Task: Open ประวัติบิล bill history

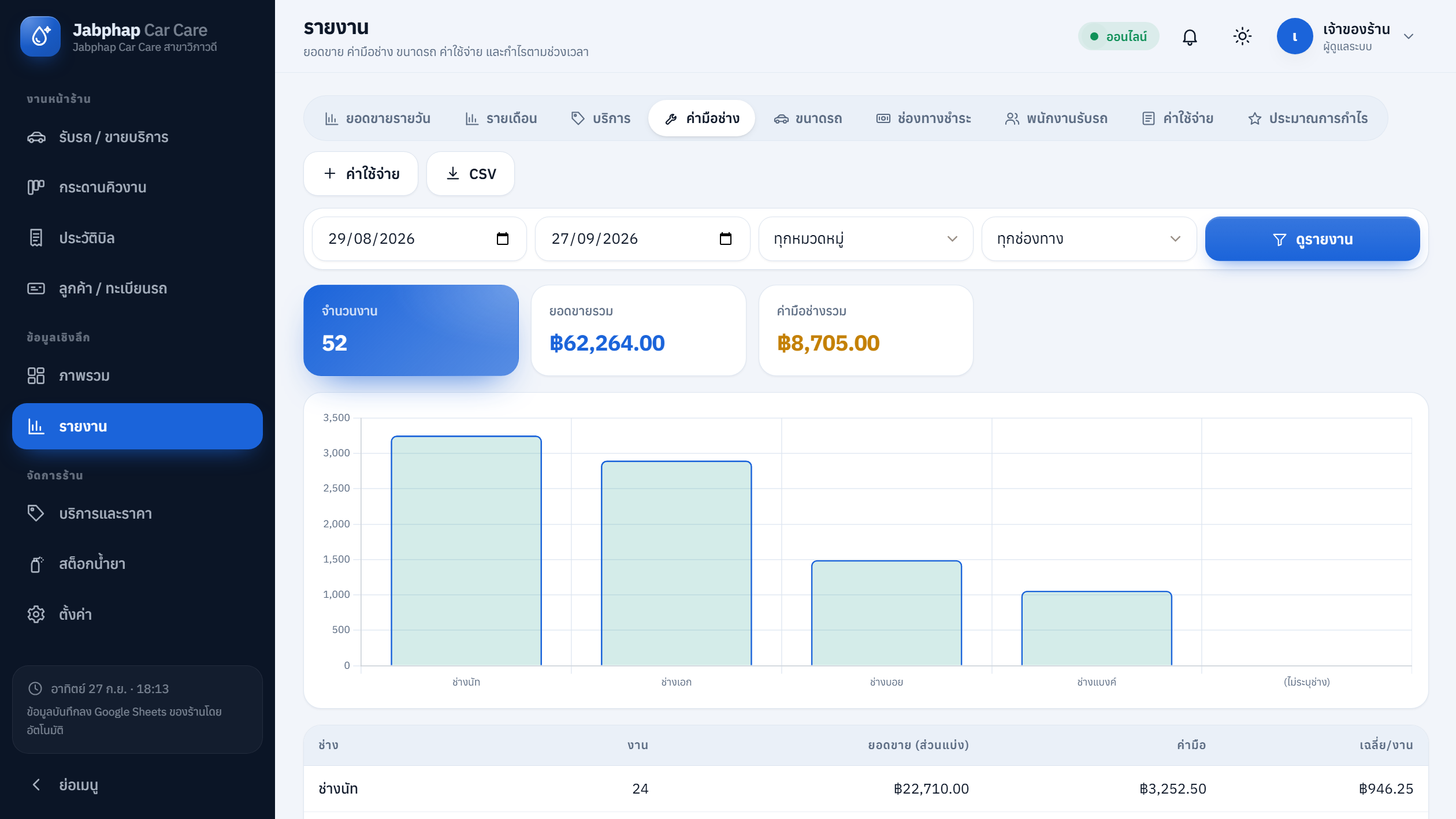Action: click(138, 238)
